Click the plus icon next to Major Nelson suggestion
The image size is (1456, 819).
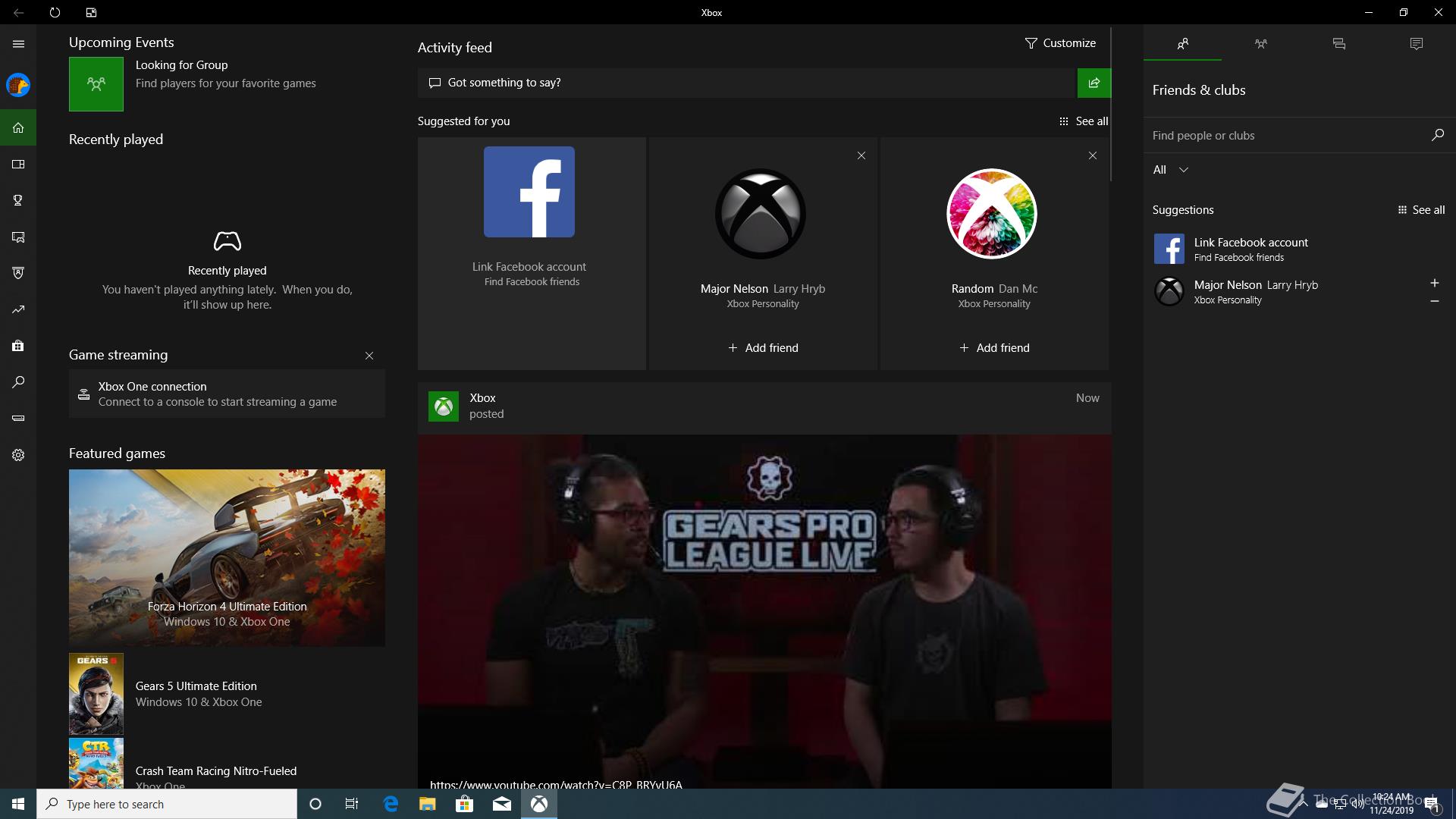click(x=1434, y=283)
